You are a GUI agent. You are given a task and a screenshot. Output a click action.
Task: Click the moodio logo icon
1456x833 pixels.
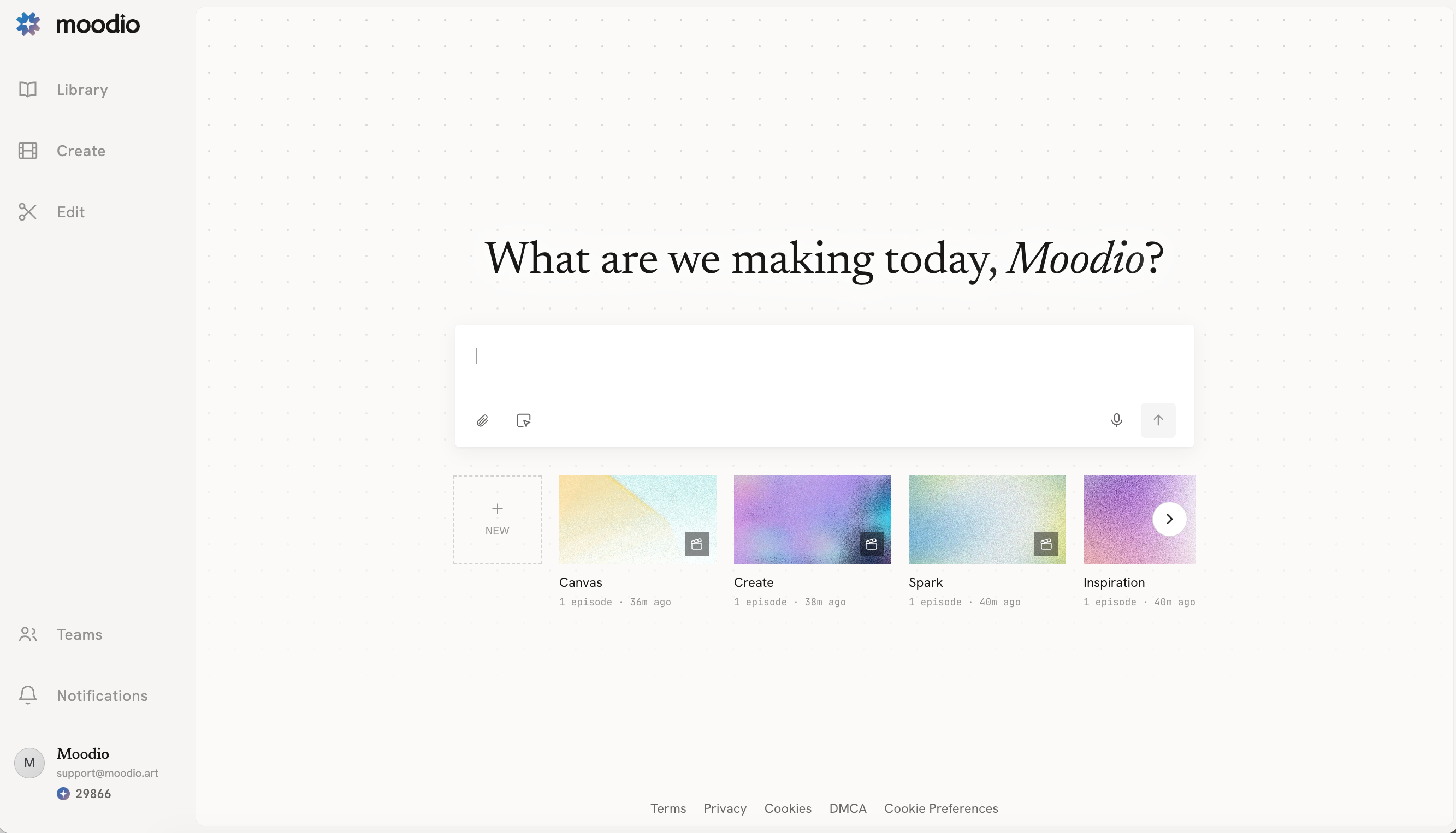tap(28, 24)
